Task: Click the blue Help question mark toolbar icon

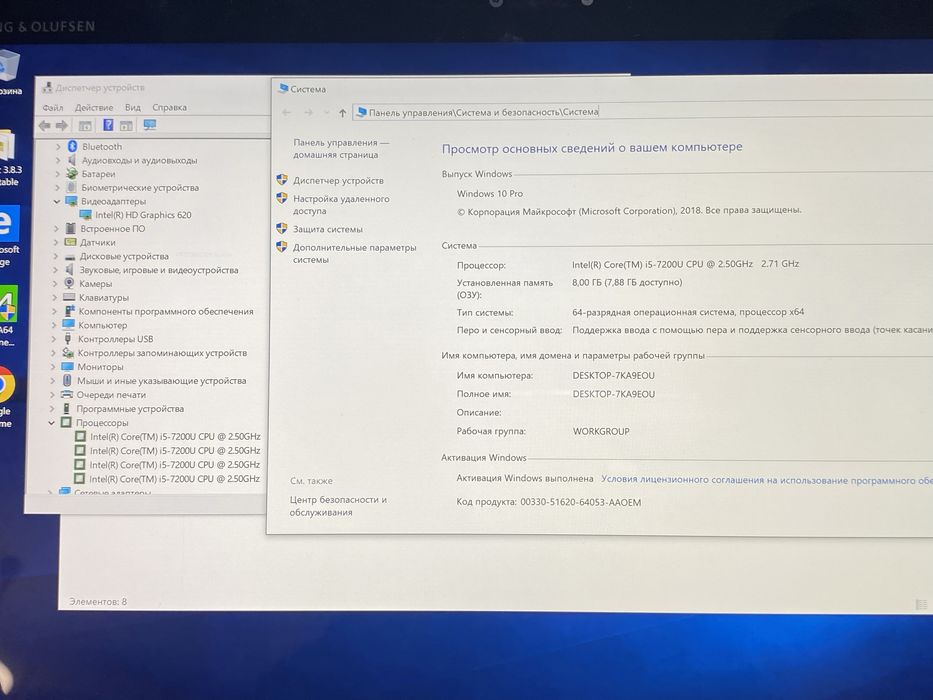Action: [108, 125]
